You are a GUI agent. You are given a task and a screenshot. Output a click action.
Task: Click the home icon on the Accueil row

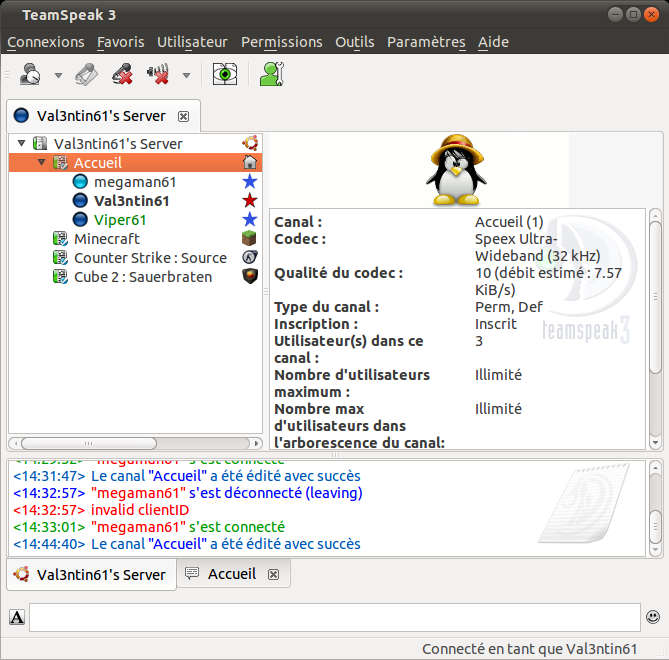250,162
